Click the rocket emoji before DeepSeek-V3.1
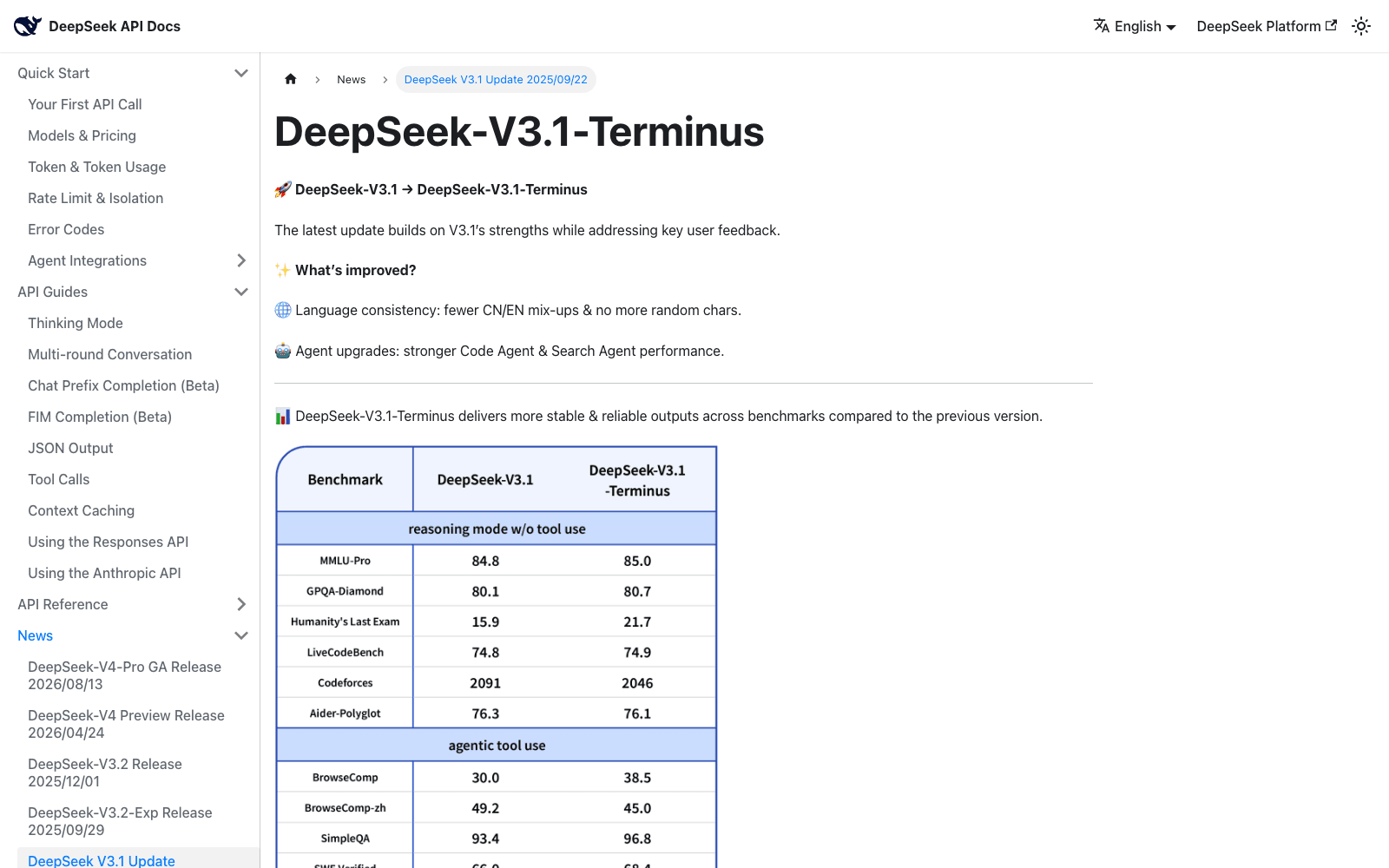Image resolution: width=1389 pixels, height=868 pixels. [283, 189]
